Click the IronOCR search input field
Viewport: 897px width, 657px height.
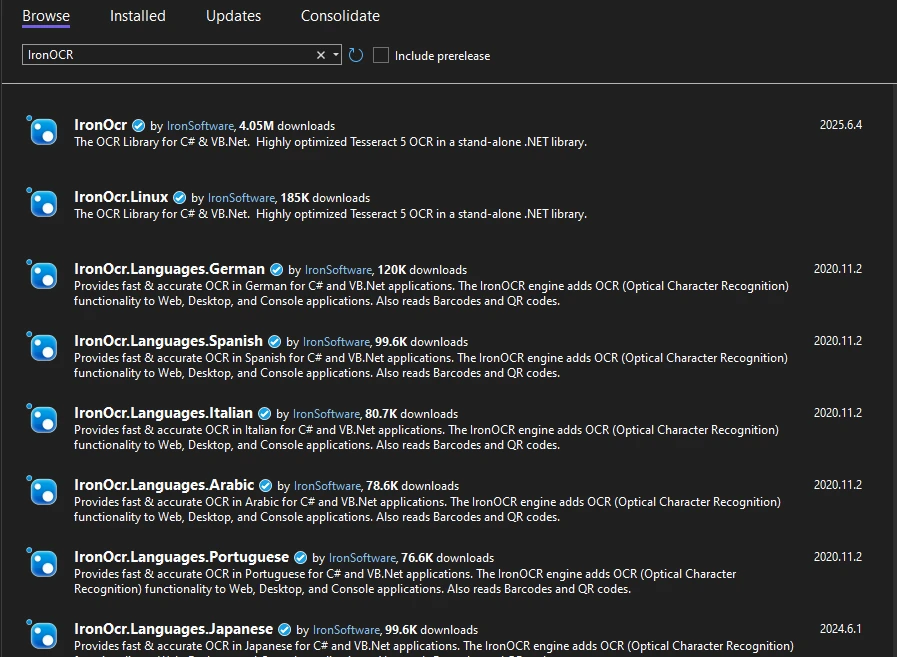click(165, 55)
